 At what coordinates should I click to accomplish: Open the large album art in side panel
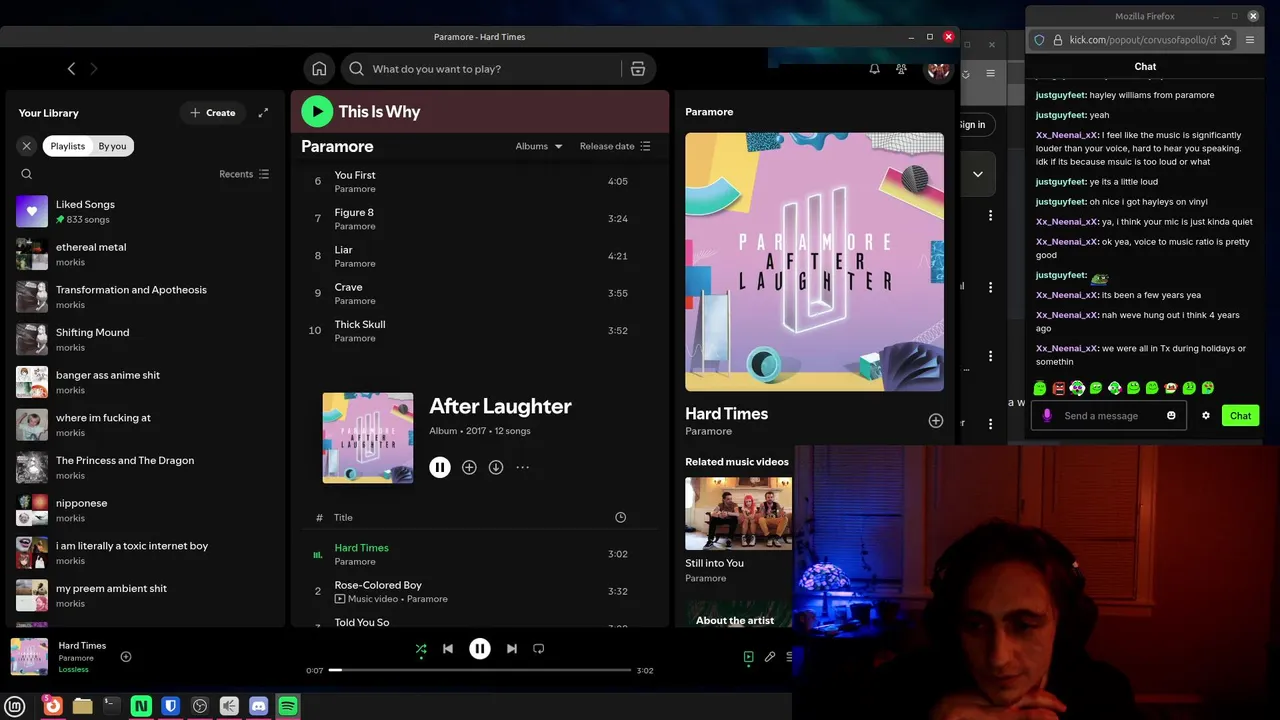point(814,262)
